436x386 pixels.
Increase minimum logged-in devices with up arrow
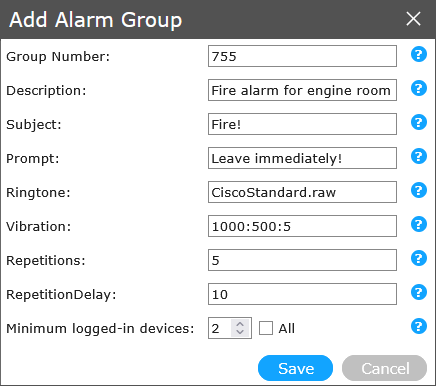pos(240,324)
